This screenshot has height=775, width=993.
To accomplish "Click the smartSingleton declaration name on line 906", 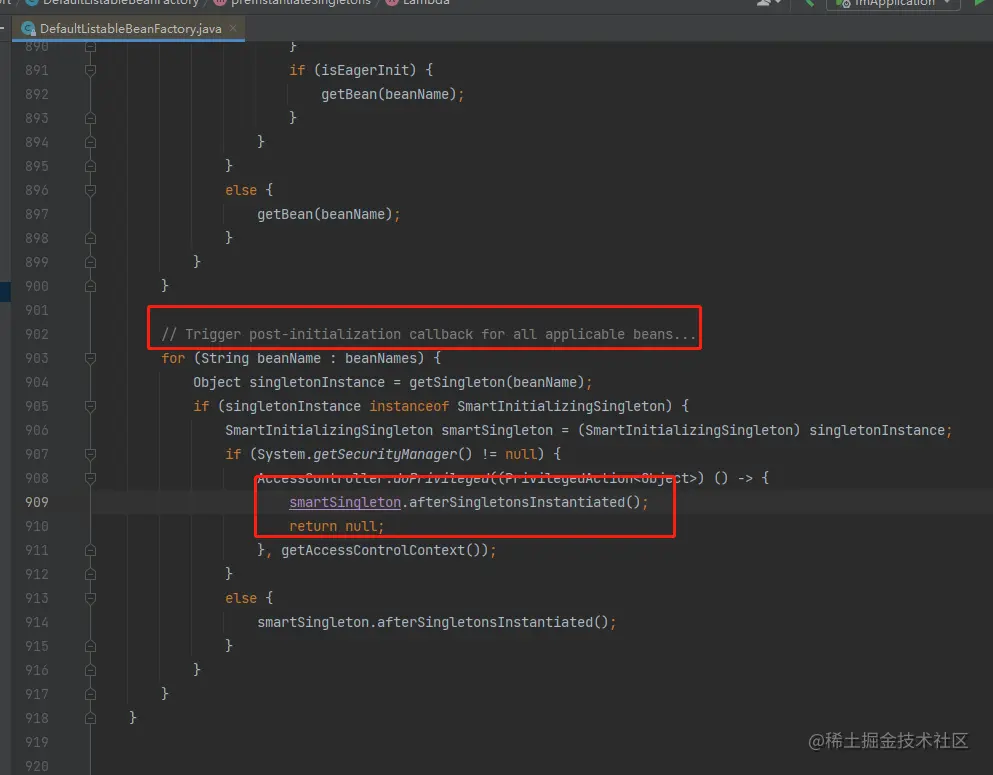I will [497, 430].
